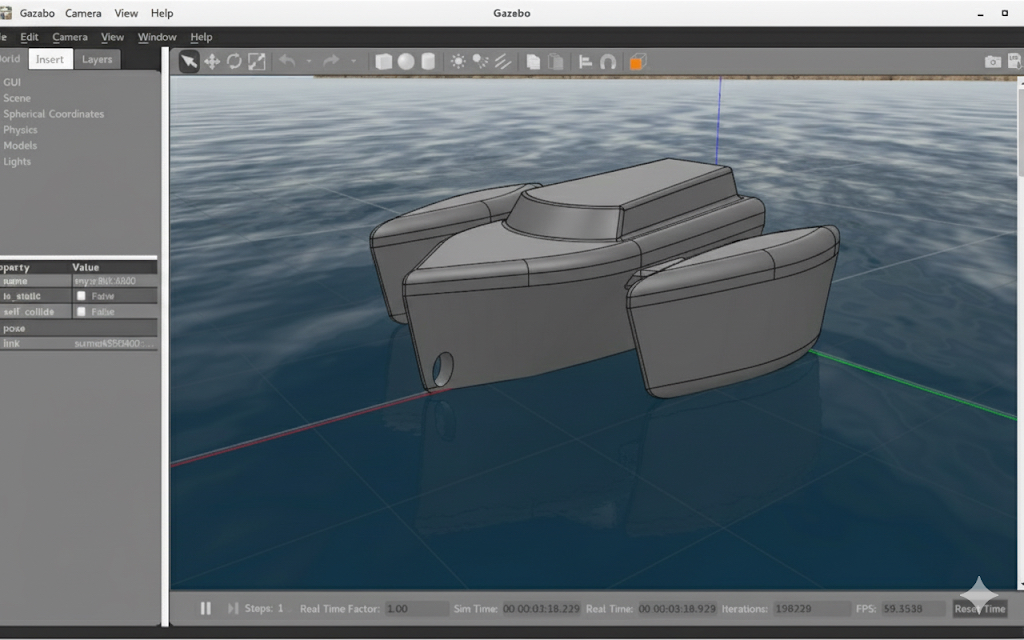Open the Window menu
This screenshot has width=1024, height=640.
point(157,37)
